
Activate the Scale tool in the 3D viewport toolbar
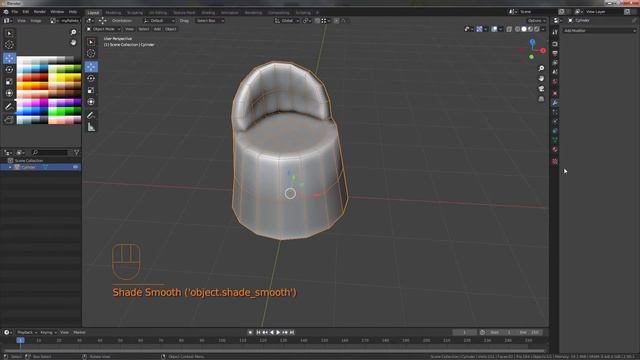(91, 90)
